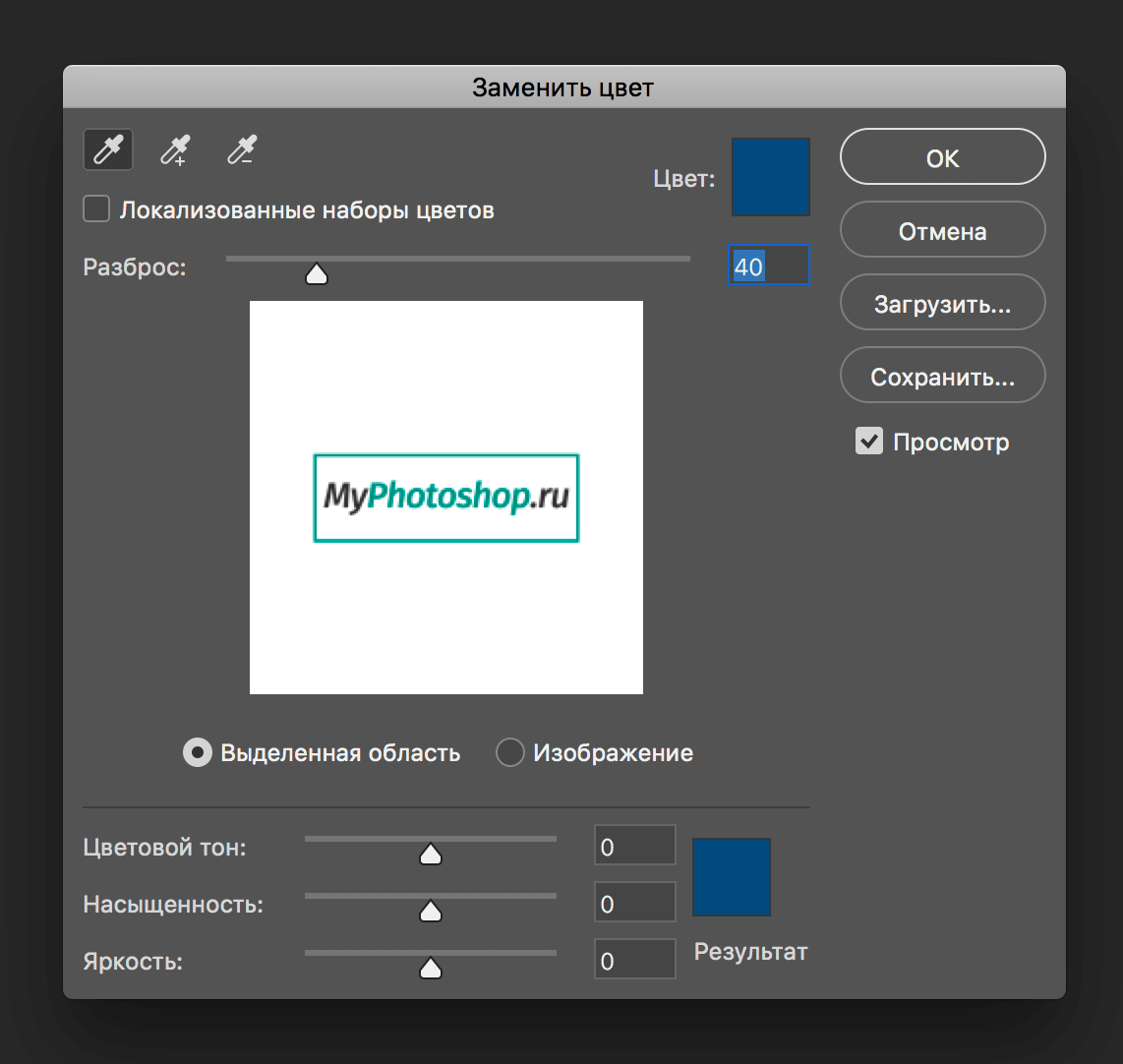Image resolution: width=1123 pixels, height=1064 pixels.
Task: Select Изображение radio option
Action: click(x=509, y=753)
